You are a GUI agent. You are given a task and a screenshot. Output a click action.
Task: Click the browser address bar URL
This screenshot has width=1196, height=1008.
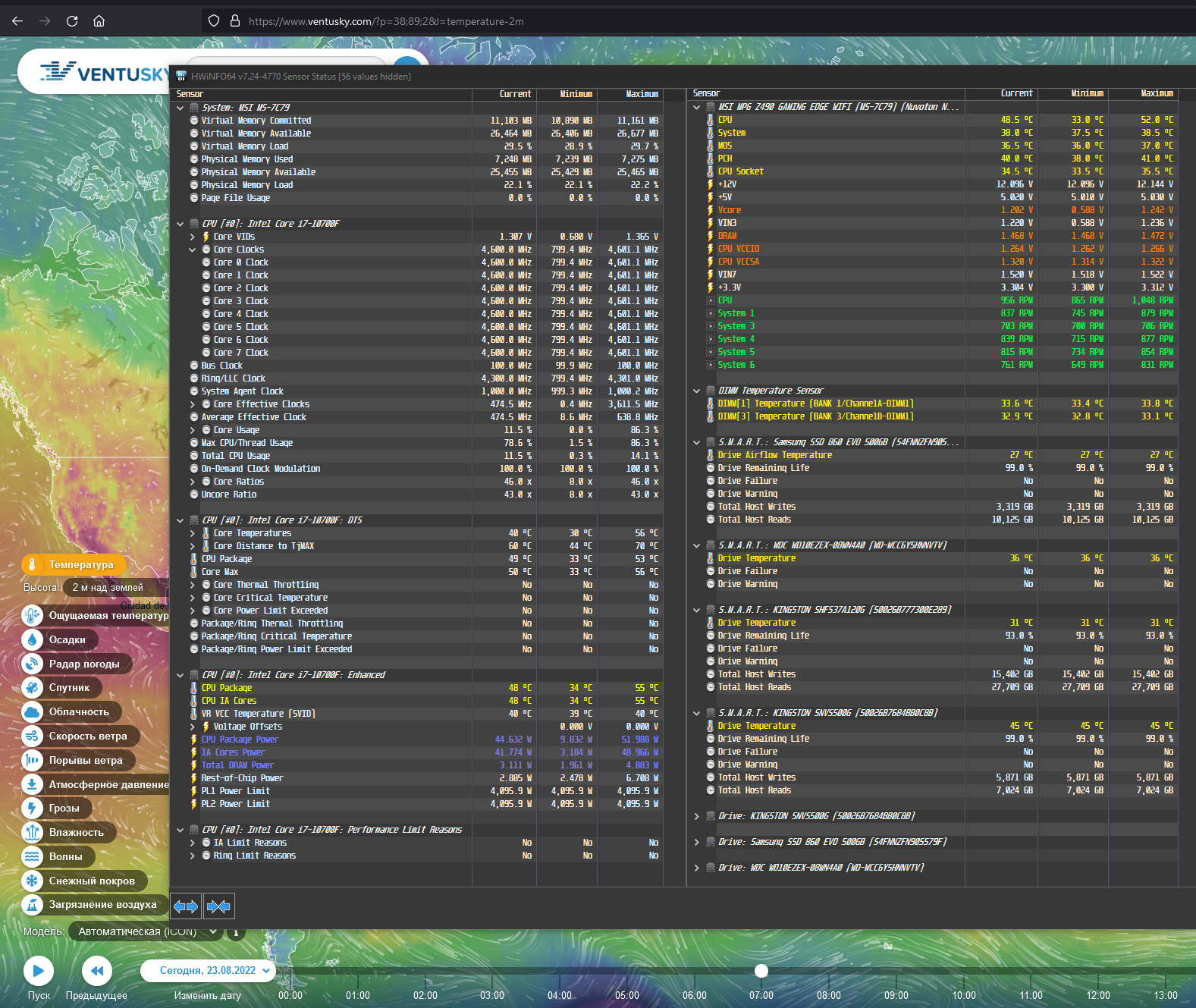[x=386, y=21]
